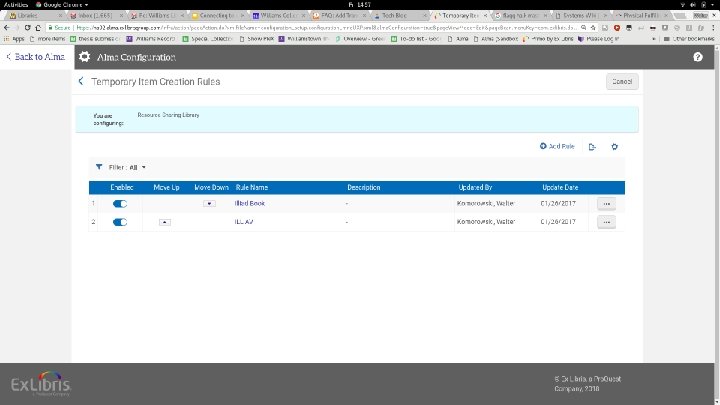720x405 pixels.
Task: Open Chrome's three-dot menu
Action: [714, 28]
